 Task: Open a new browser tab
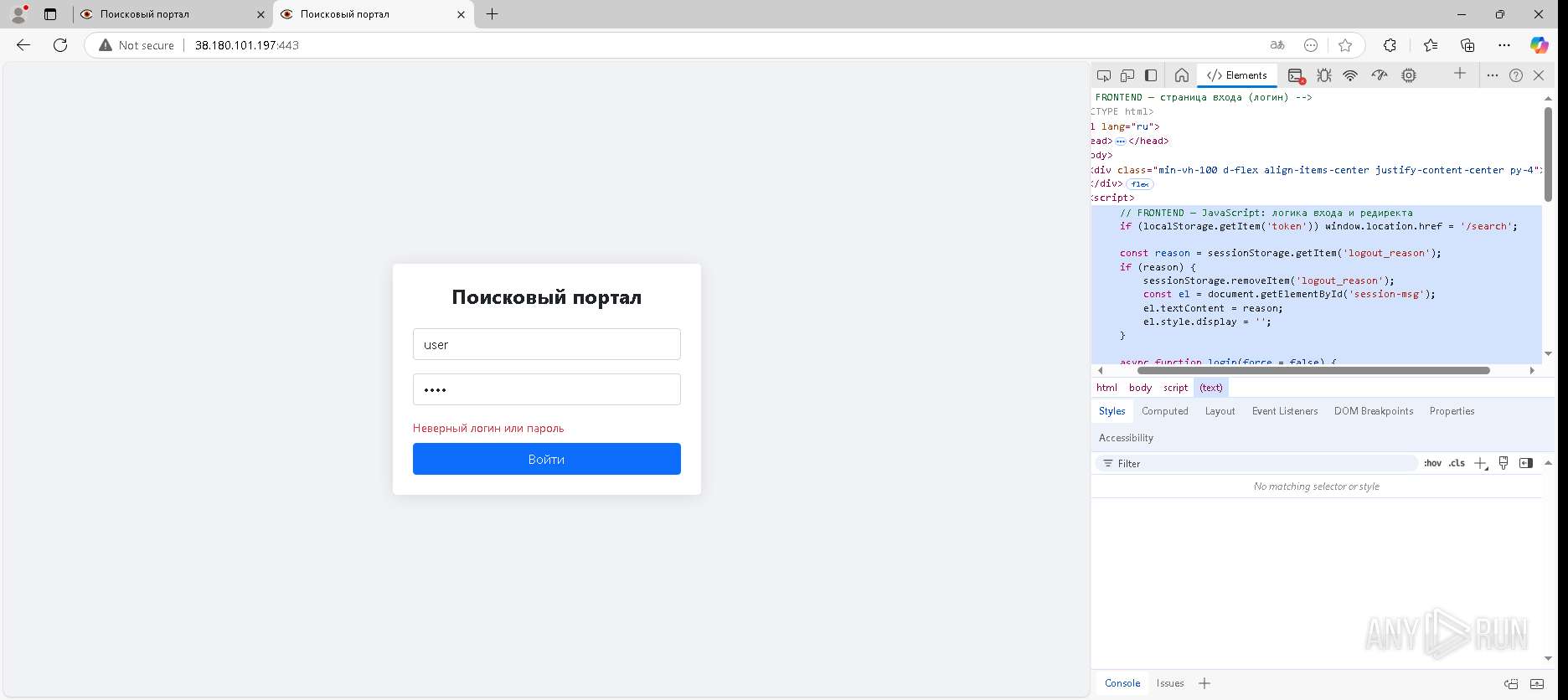tap(492, 14)
